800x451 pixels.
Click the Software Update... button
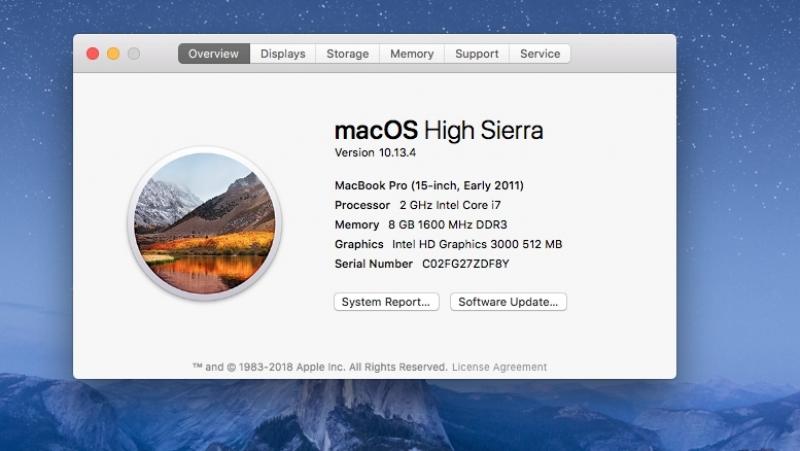click(x=508, y=302)
